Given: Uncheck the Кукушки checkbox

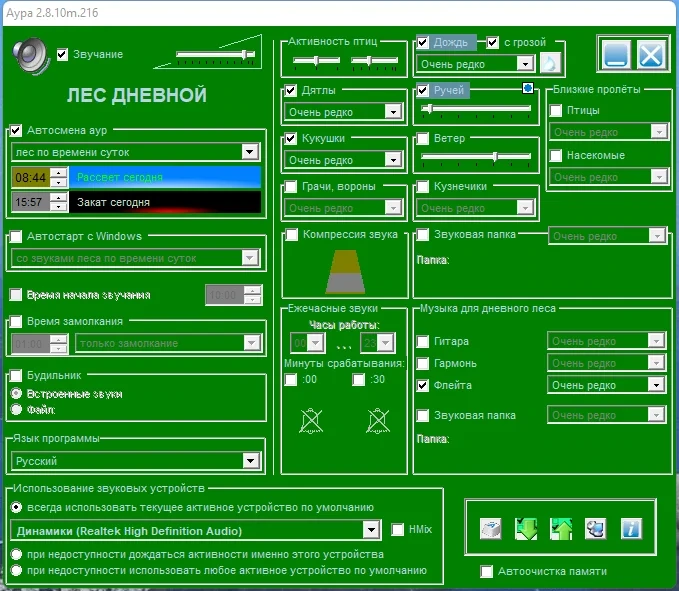Looking at the screenshot, I should (x=291, y=139).
